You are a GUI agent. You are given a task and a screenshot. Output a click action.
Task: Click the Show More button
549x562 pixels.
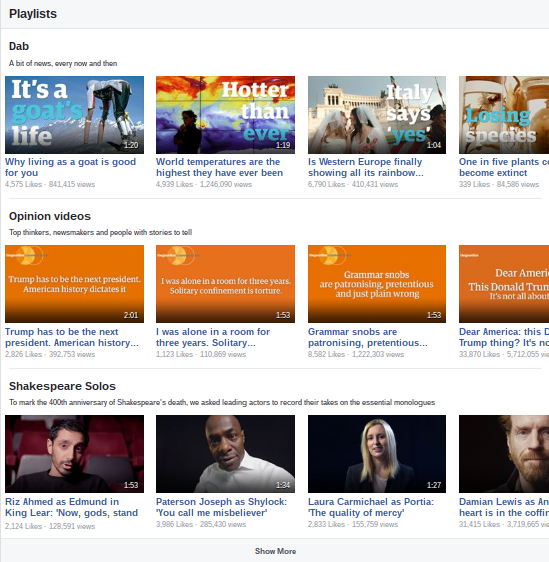[275, 551]
